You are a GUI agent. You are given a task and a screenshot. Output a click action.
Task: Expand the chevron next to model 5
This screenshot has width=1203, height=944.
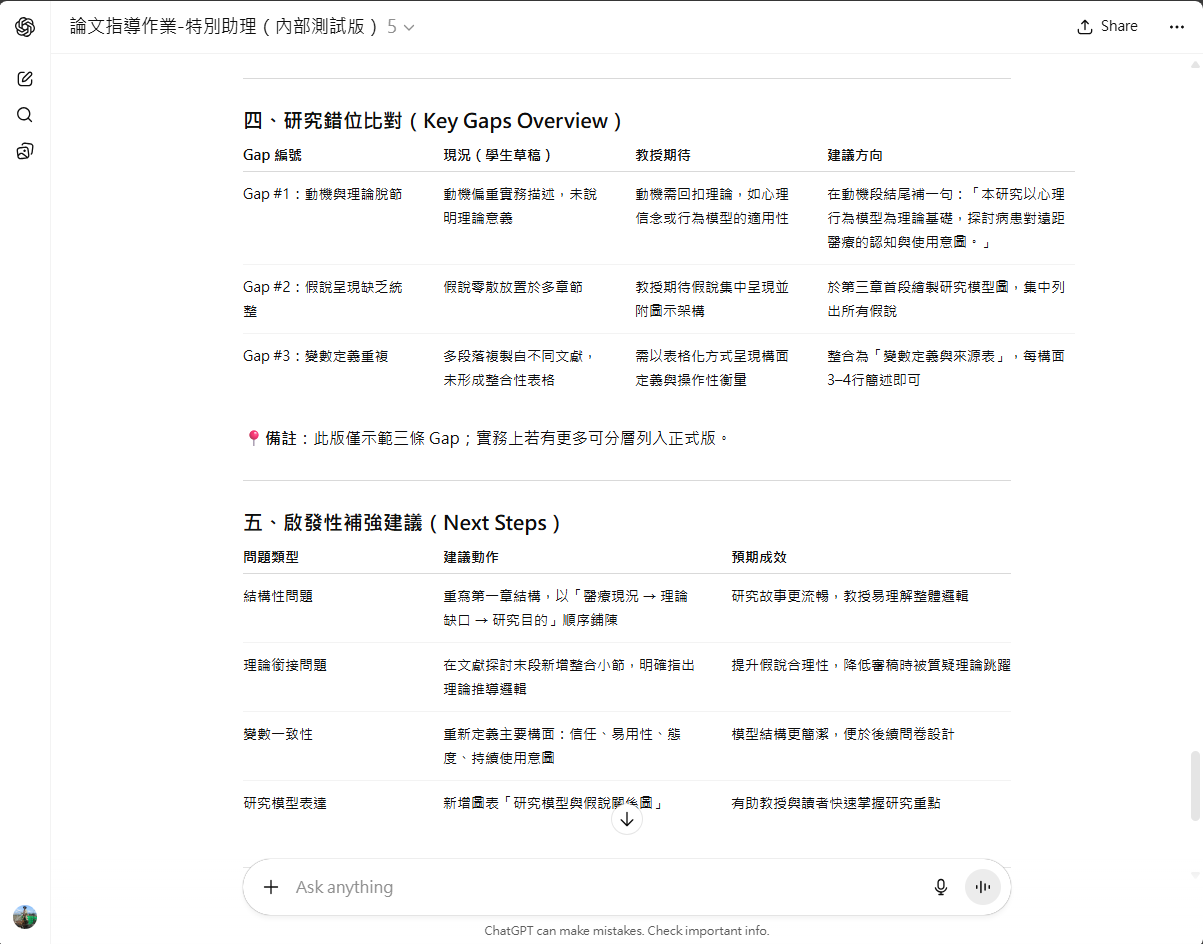408,27
